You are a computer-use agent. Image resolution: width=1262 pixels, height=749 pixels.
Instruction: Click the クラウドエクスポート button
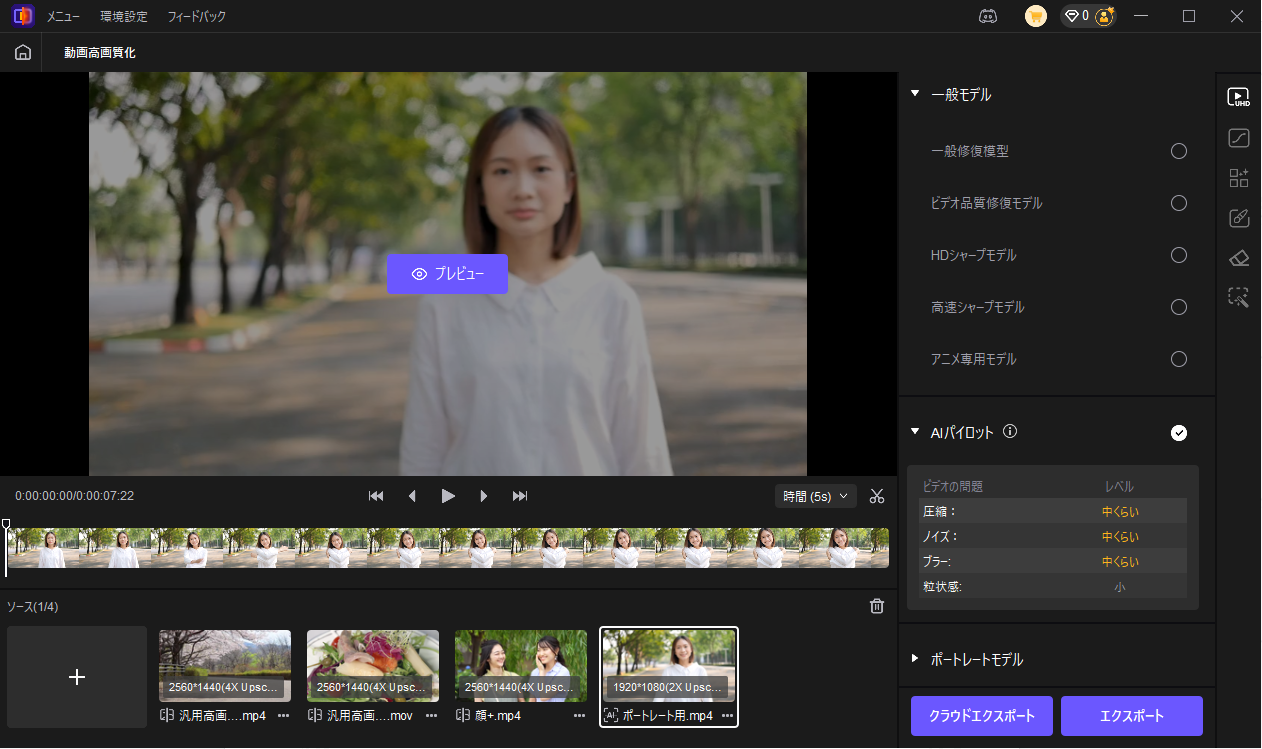pos(982,716)
